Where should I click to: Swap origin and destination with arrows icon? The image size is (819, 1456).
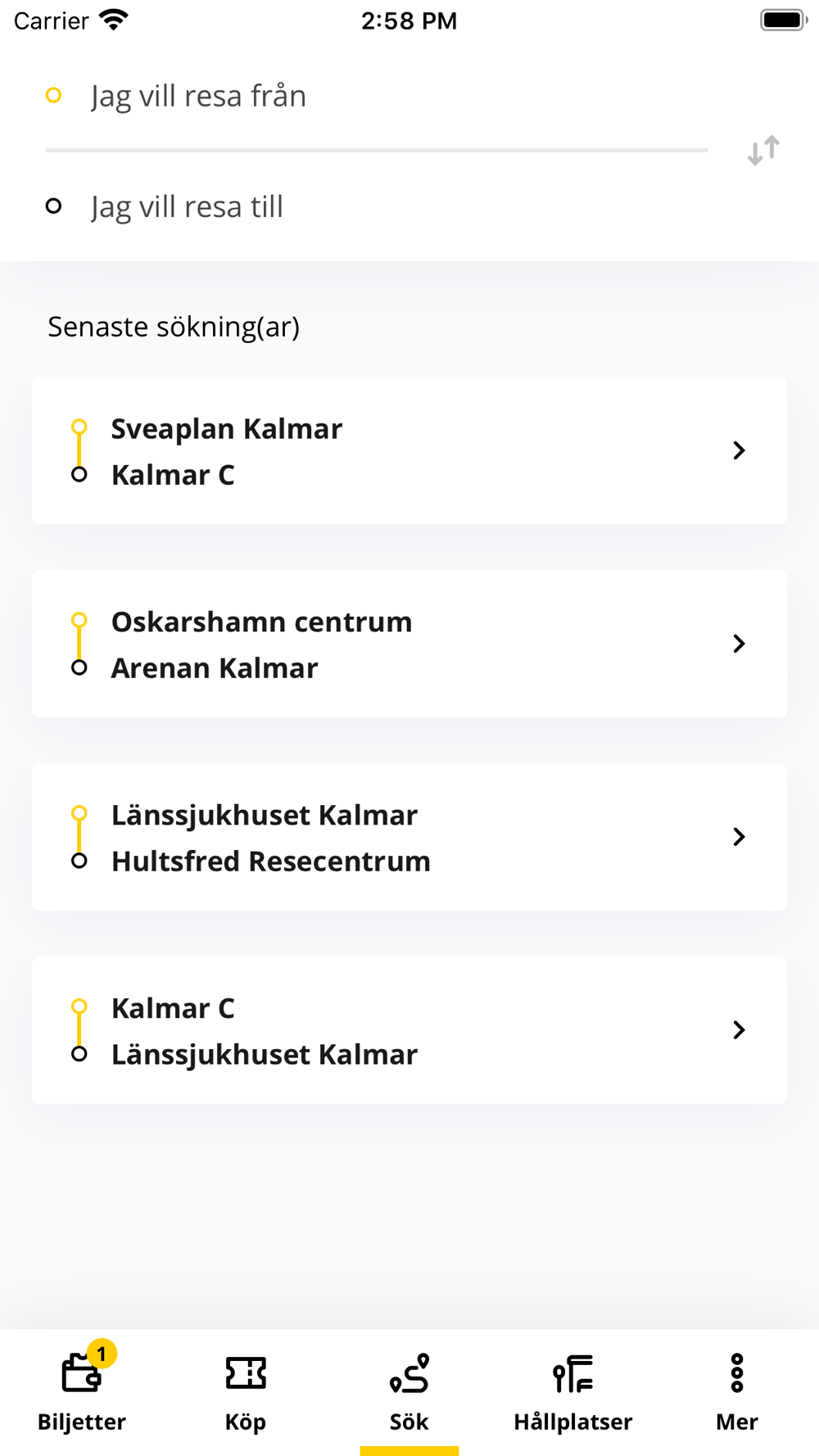(x=763, y=151)
